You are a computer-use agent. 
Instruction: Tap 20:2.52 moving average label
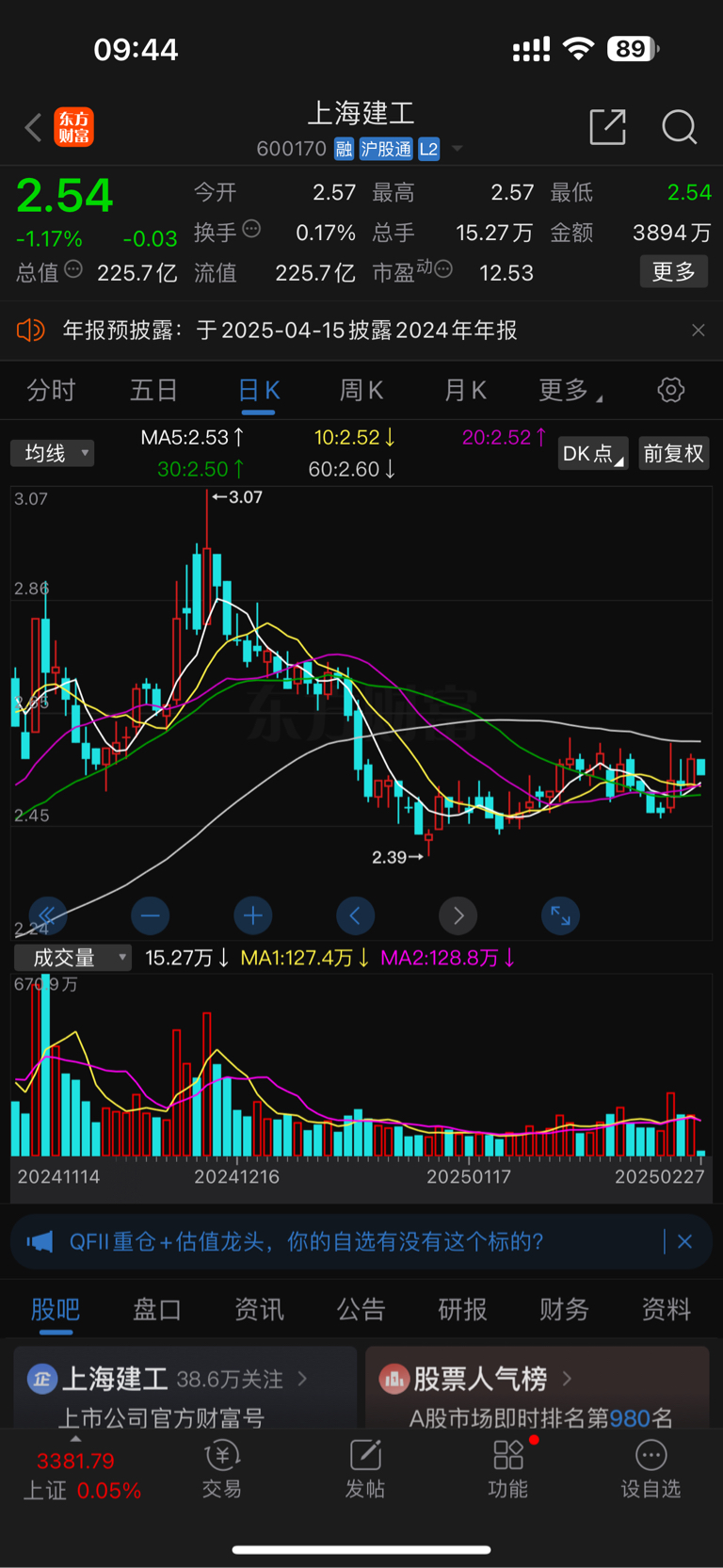tap(505, 438)
